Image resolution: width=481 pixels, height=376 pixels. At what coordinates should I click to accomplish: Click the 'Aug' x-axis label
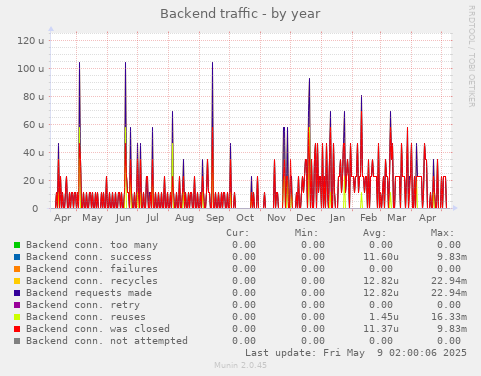tap(184, 218)
